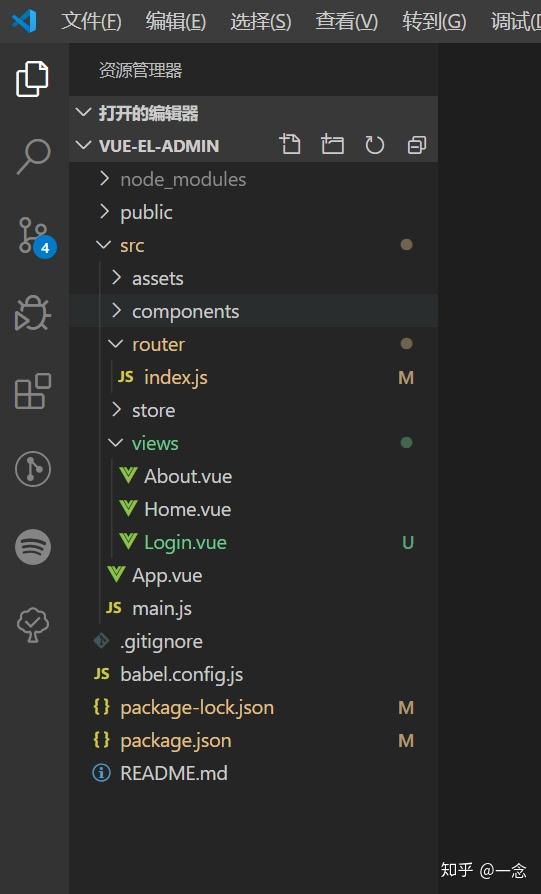Open the 查看(V) menu
The width and height of the screenshot is (541, 894).
pos(347,22)
